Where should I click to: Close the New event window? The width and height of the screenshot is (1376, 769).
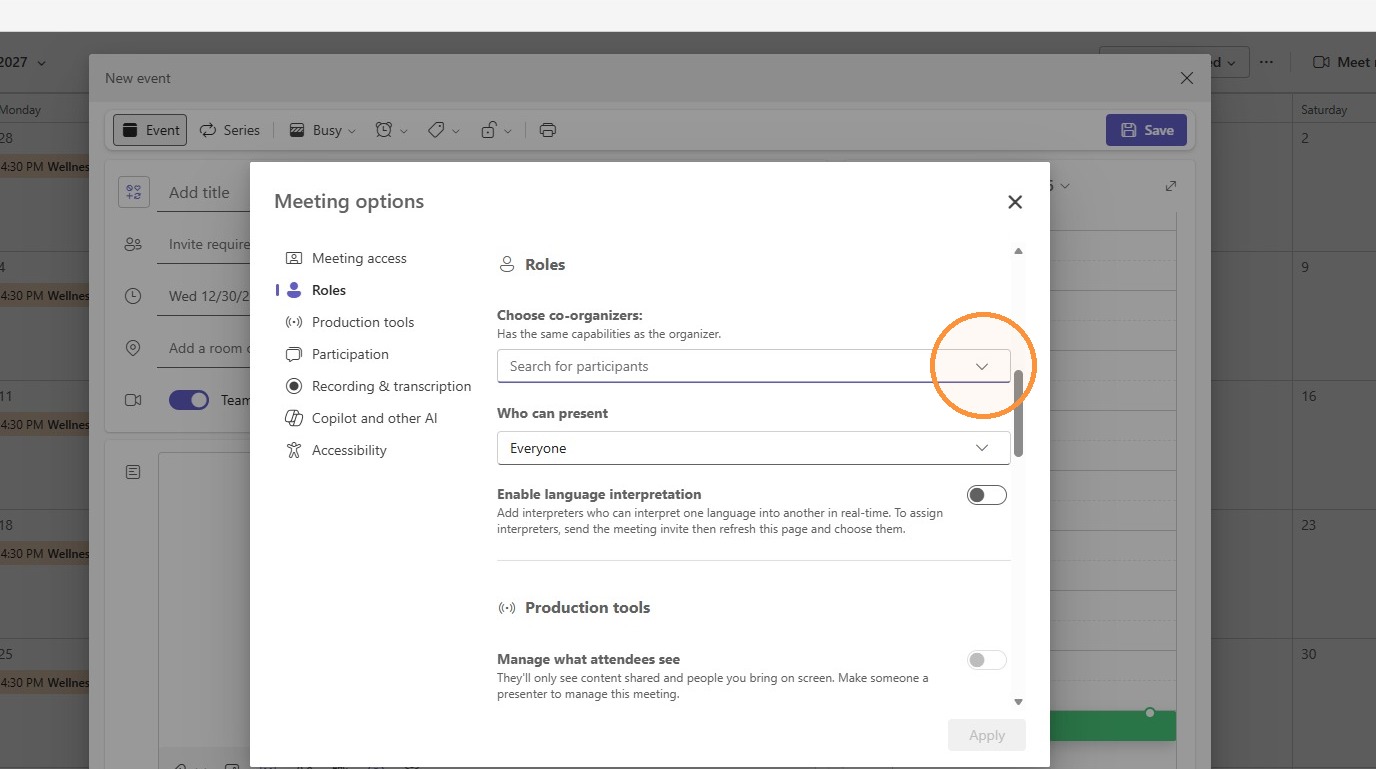pos(1187,78)
